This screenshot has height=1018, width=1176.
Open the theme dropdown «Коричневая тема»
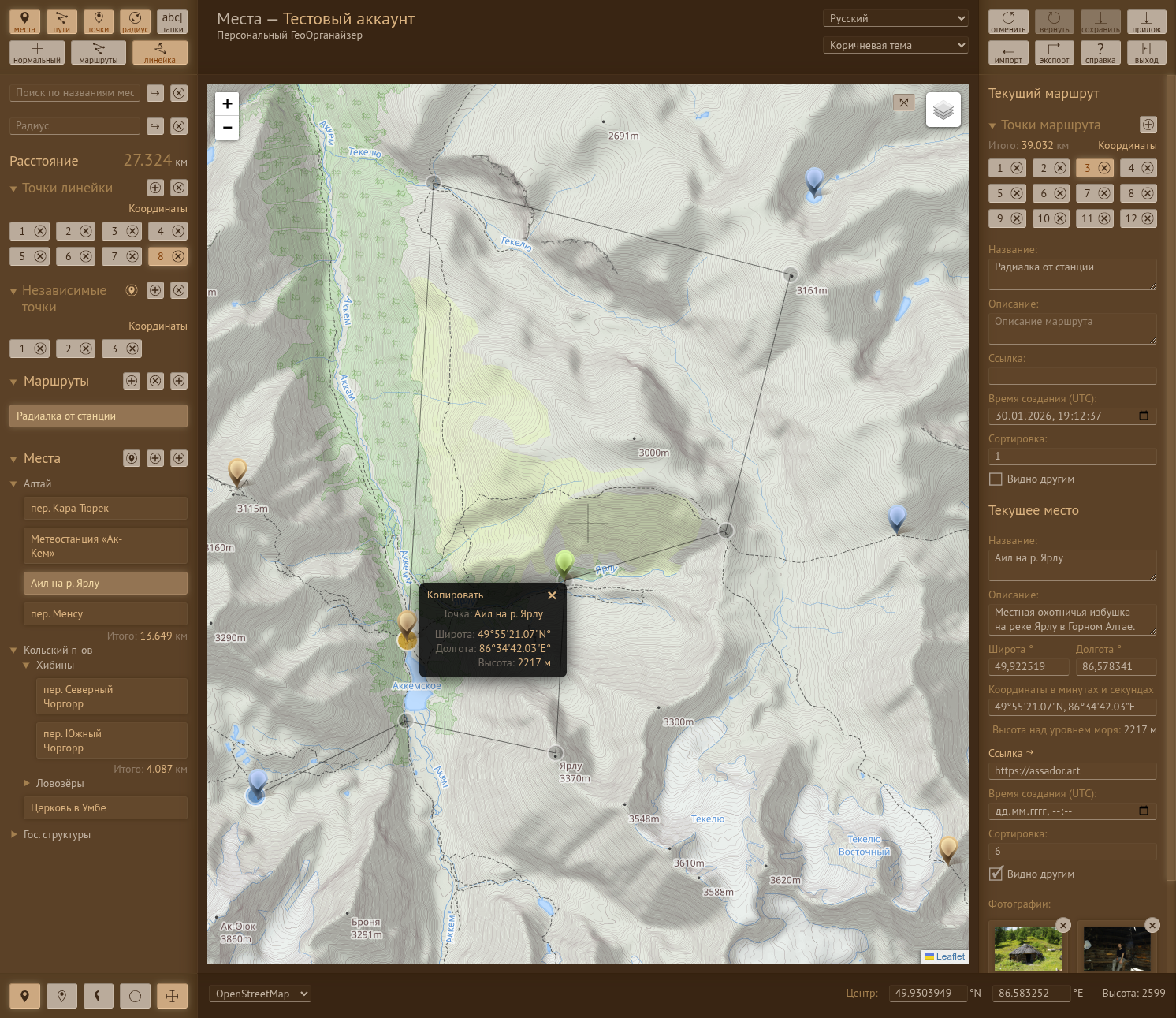(x=895, y=45)
